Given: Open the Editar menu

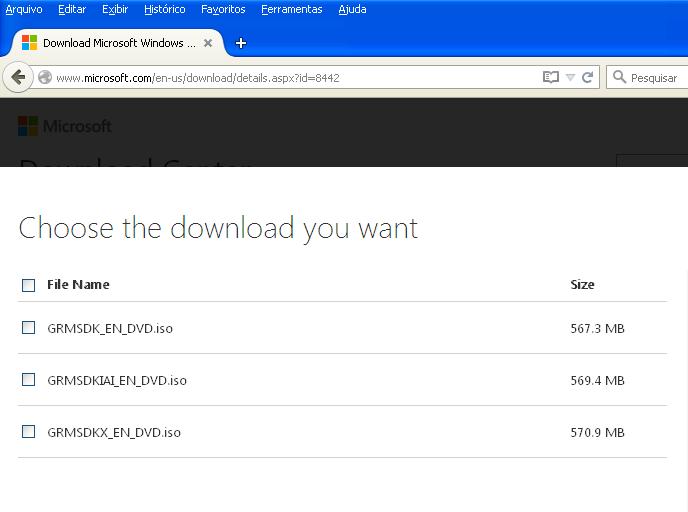Looking at the screenshot, I should 72,9.
